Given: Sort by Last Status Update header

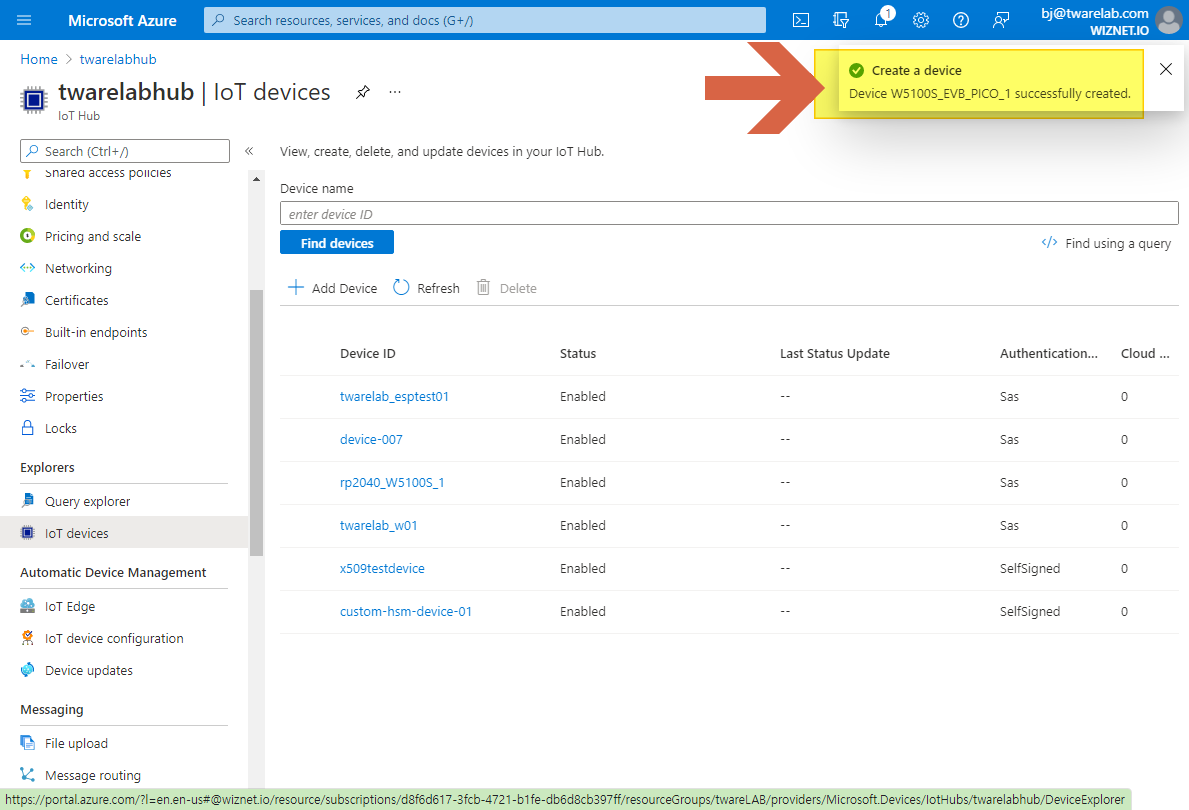Looking at the screenshot, I should click(835, 353).
